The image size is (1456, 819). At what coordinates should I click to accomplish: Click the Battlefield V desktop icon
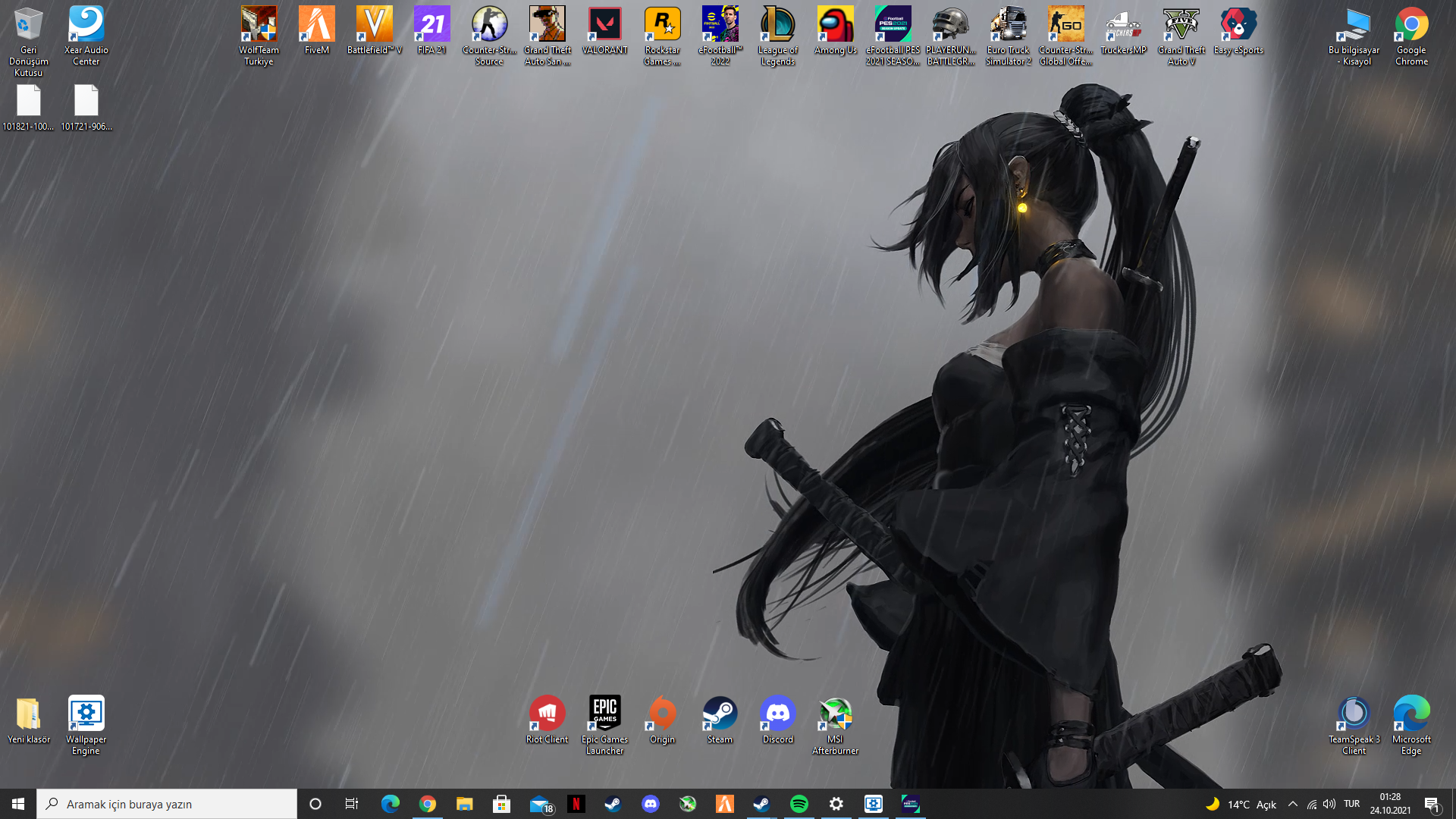[375, 30]
